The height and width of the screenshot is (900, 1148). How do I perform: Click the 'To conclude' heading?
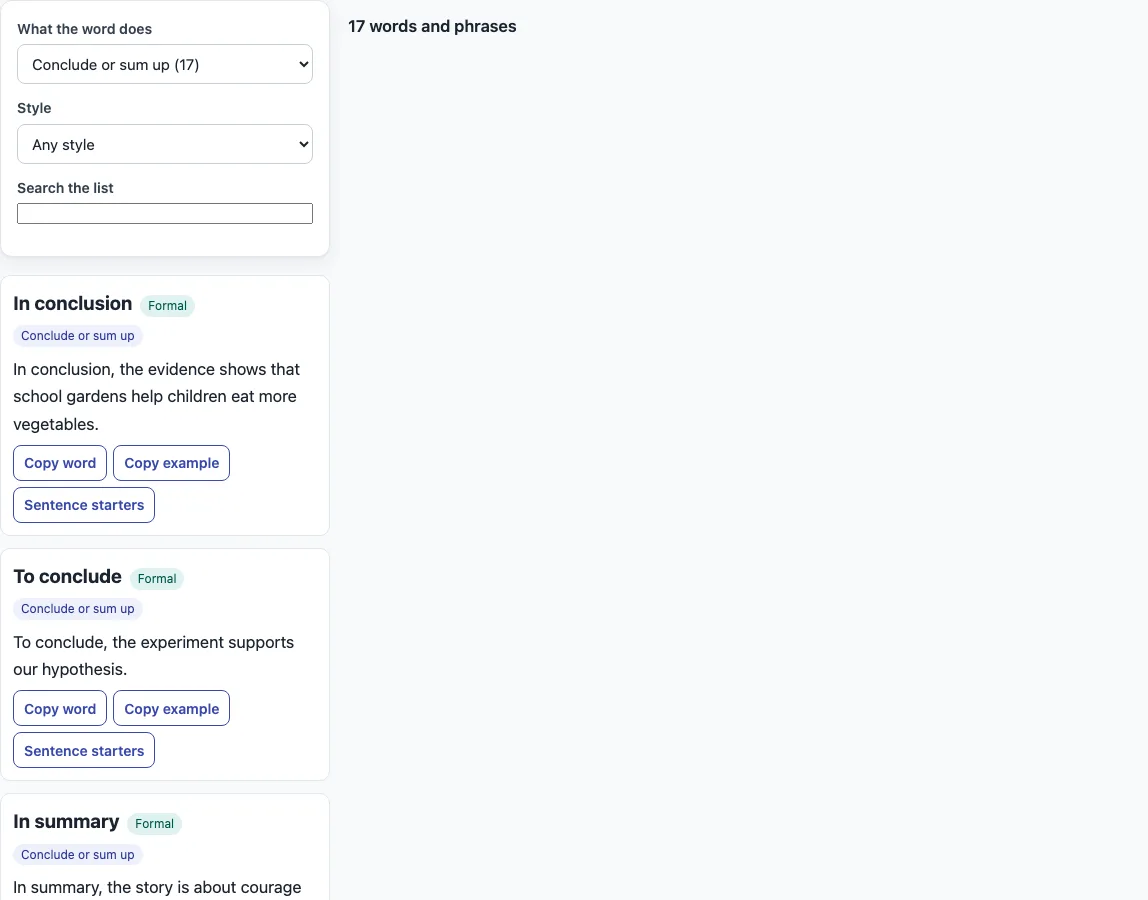(67, 577)
